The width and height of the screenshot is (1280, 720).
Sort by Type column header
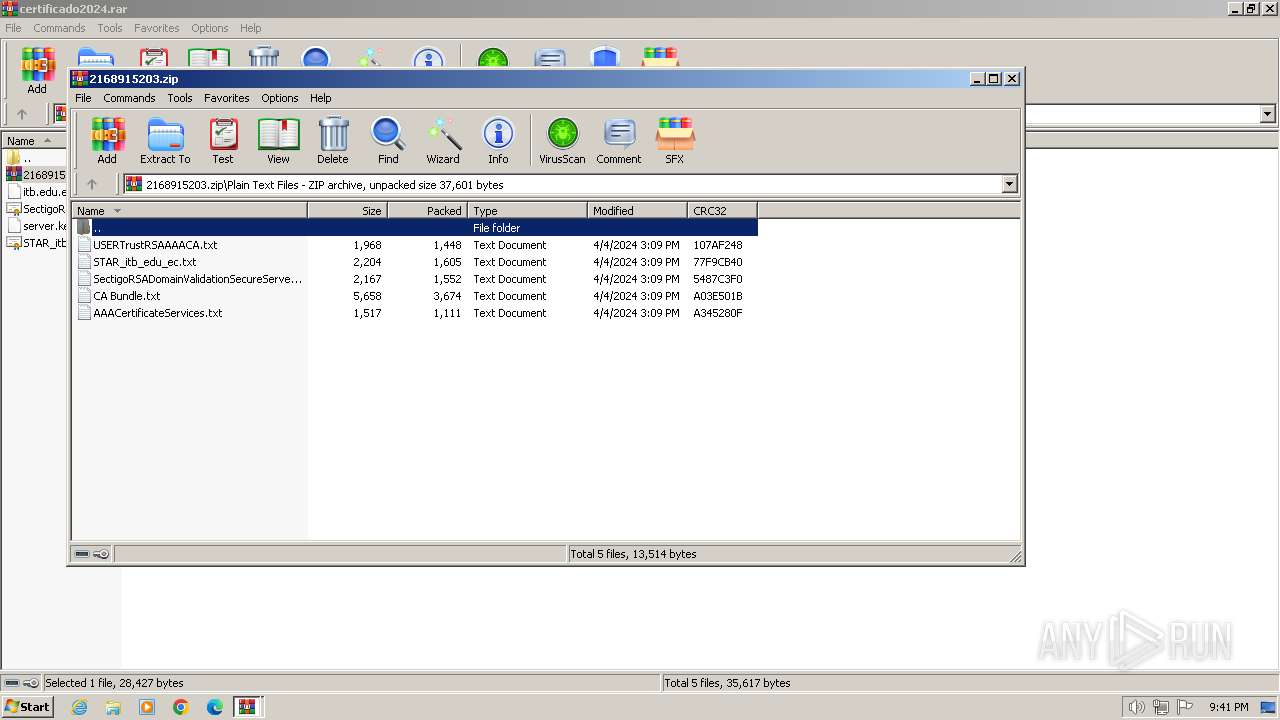(x=527, y=211)
